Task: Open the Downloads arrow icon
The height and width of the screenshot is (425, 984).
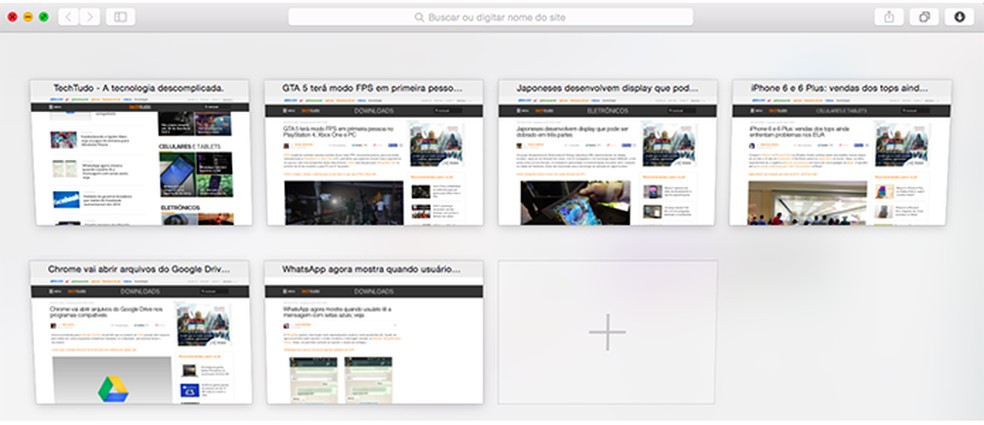Action: [959, 17]
